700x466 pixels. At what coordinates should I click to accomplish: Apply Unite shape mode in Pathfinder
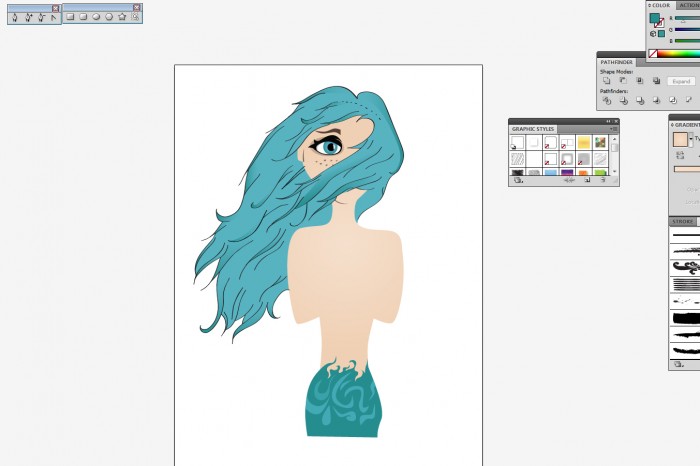click(x=606, y=81)
